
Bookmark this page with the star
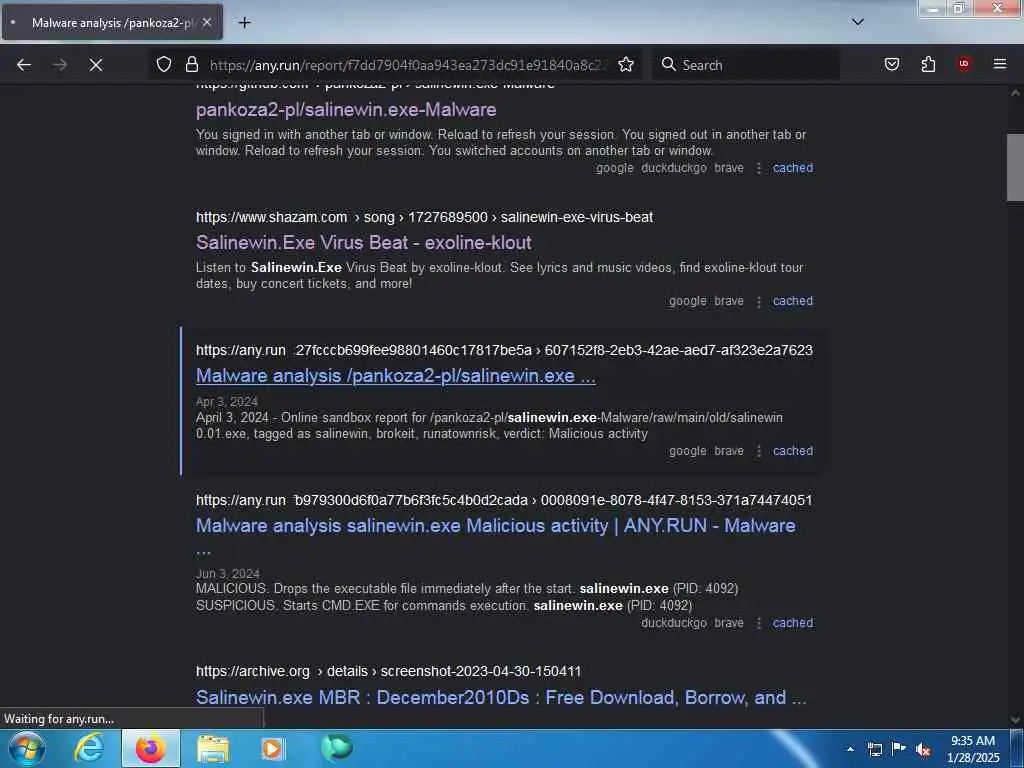coord(626,64)
